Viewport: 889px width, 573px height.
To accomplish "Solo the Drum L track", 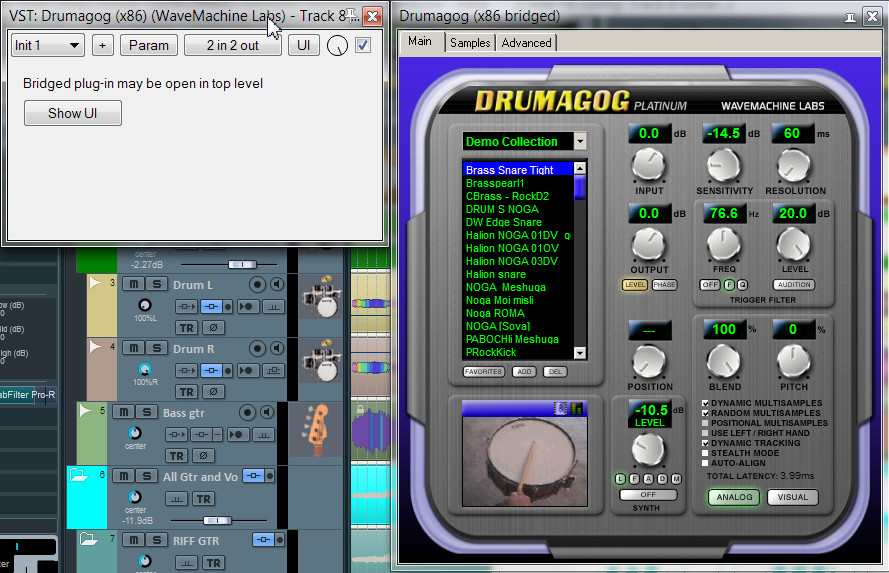I will [x=156, y=284].
